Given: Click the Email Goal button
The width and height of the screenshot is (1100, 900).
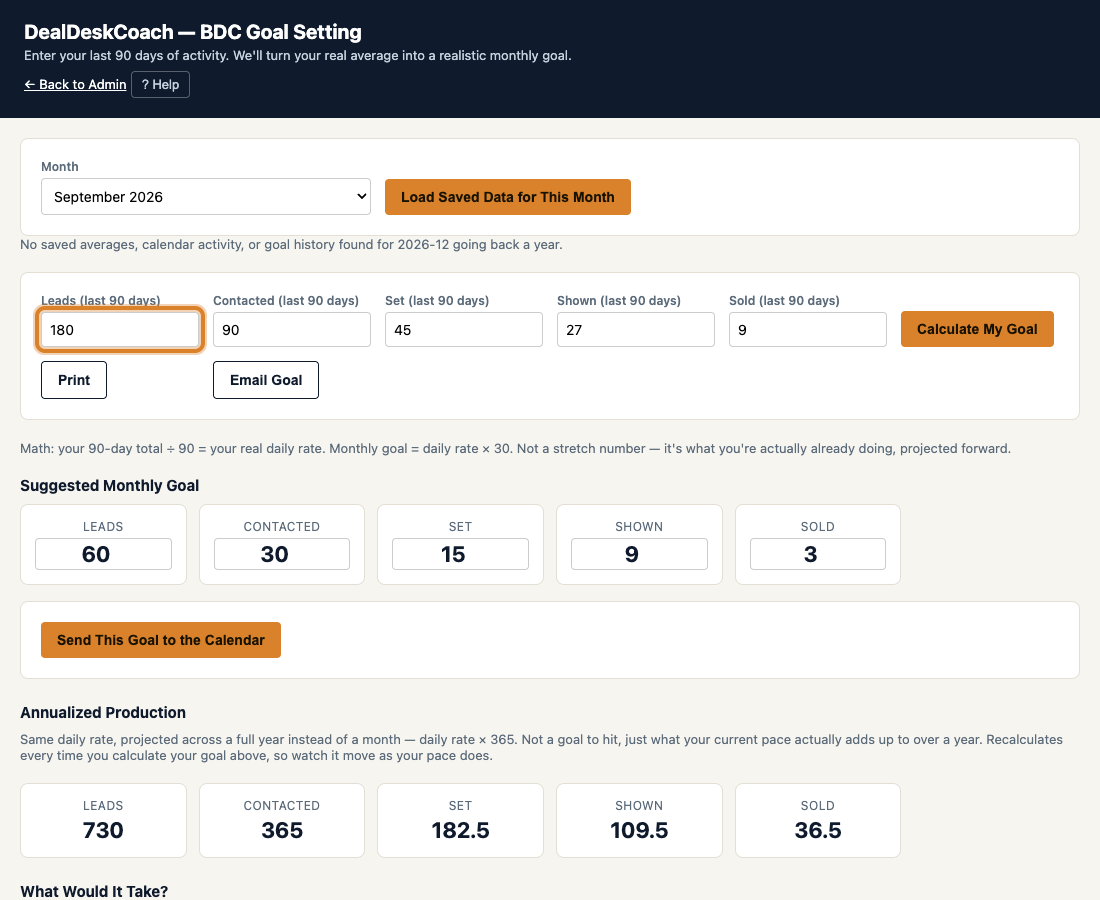Looking at the screenshot, I should point(266,380).
